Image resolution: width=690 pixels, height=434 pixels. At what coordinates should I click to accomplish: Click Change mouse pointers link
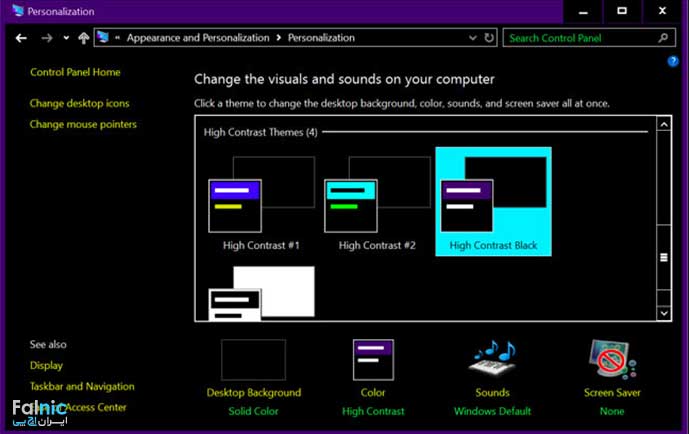click(83, 124)
